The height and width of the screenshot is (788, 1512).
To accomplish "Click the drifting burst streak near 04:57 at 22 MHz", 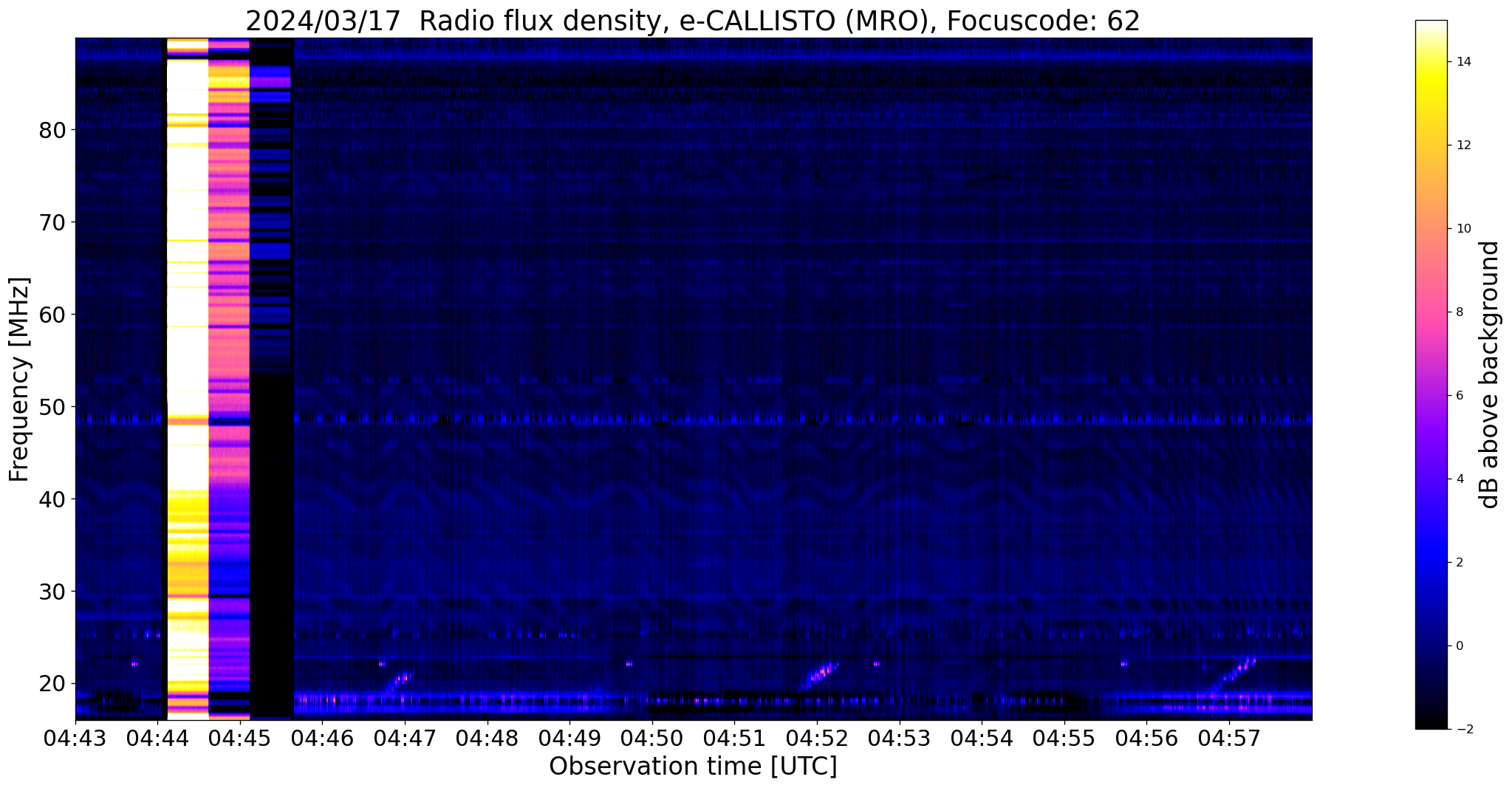I will 1234,673.
